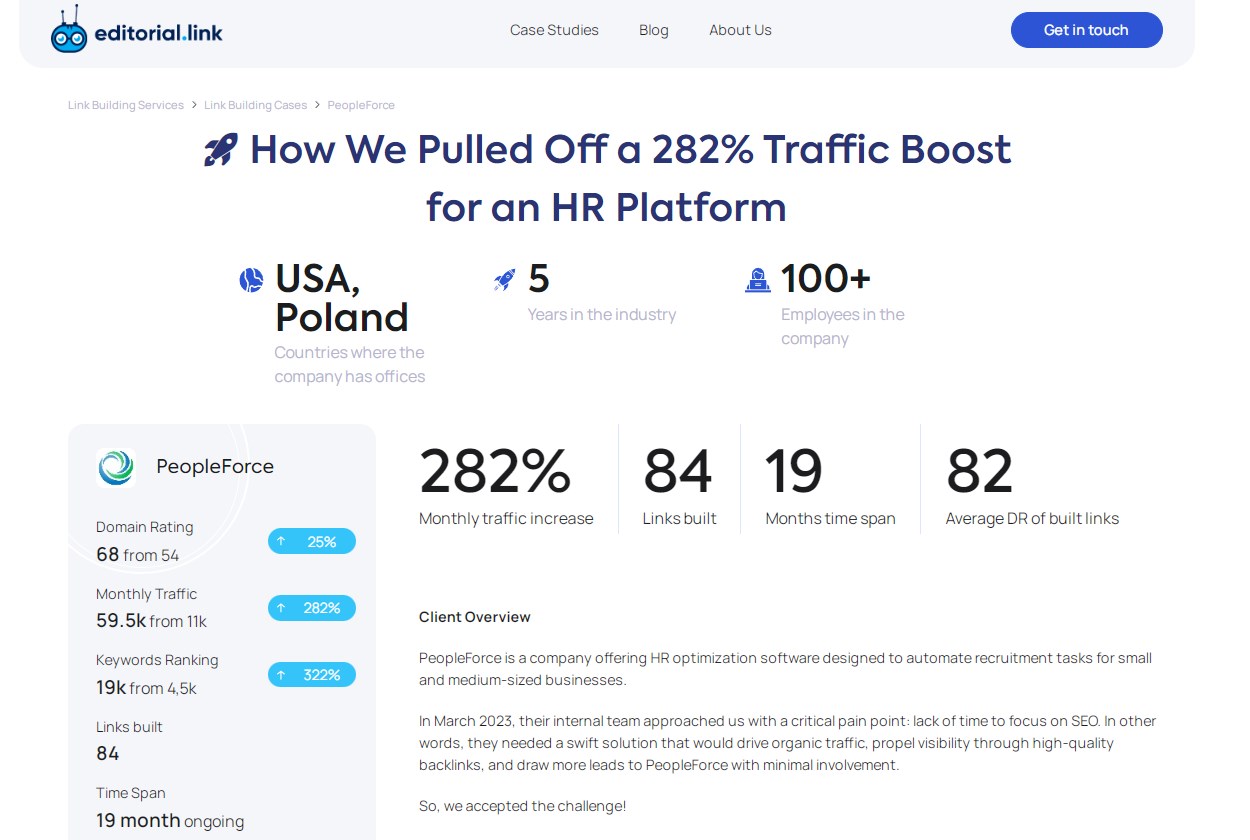Viewport: 1250px width, 840px height.
Task: Click the 'Domain Rating' label
Action: pyautogui.click(x=145, y=527)
